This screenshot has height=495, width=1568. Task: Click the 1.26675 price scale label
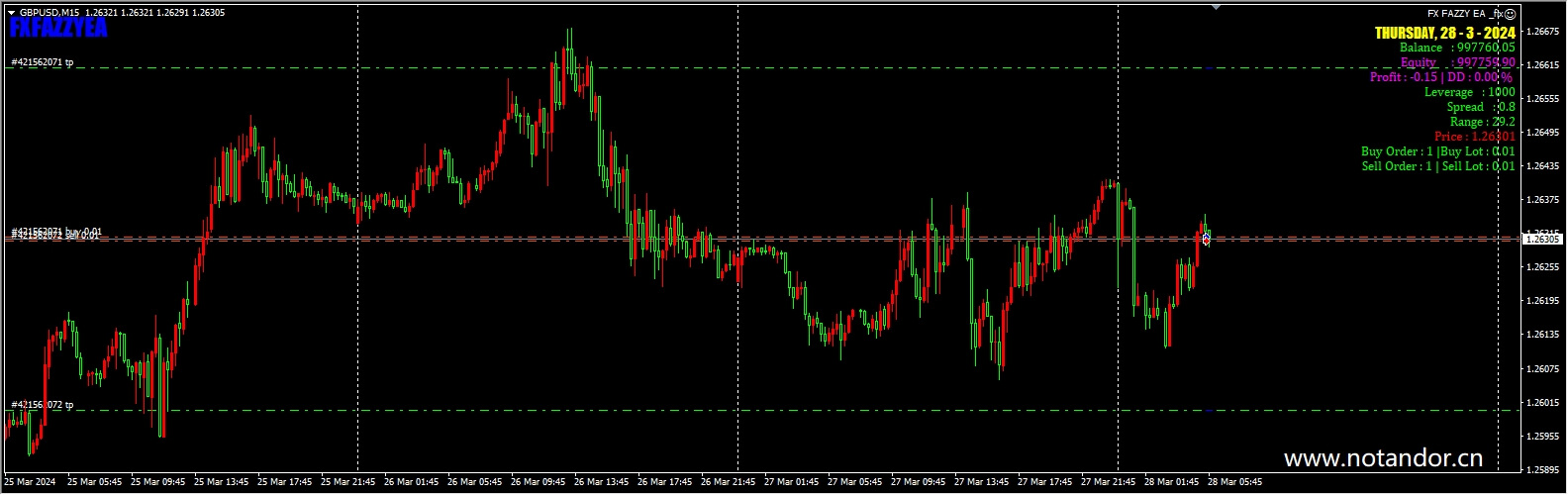click(x=1543, y=32)
